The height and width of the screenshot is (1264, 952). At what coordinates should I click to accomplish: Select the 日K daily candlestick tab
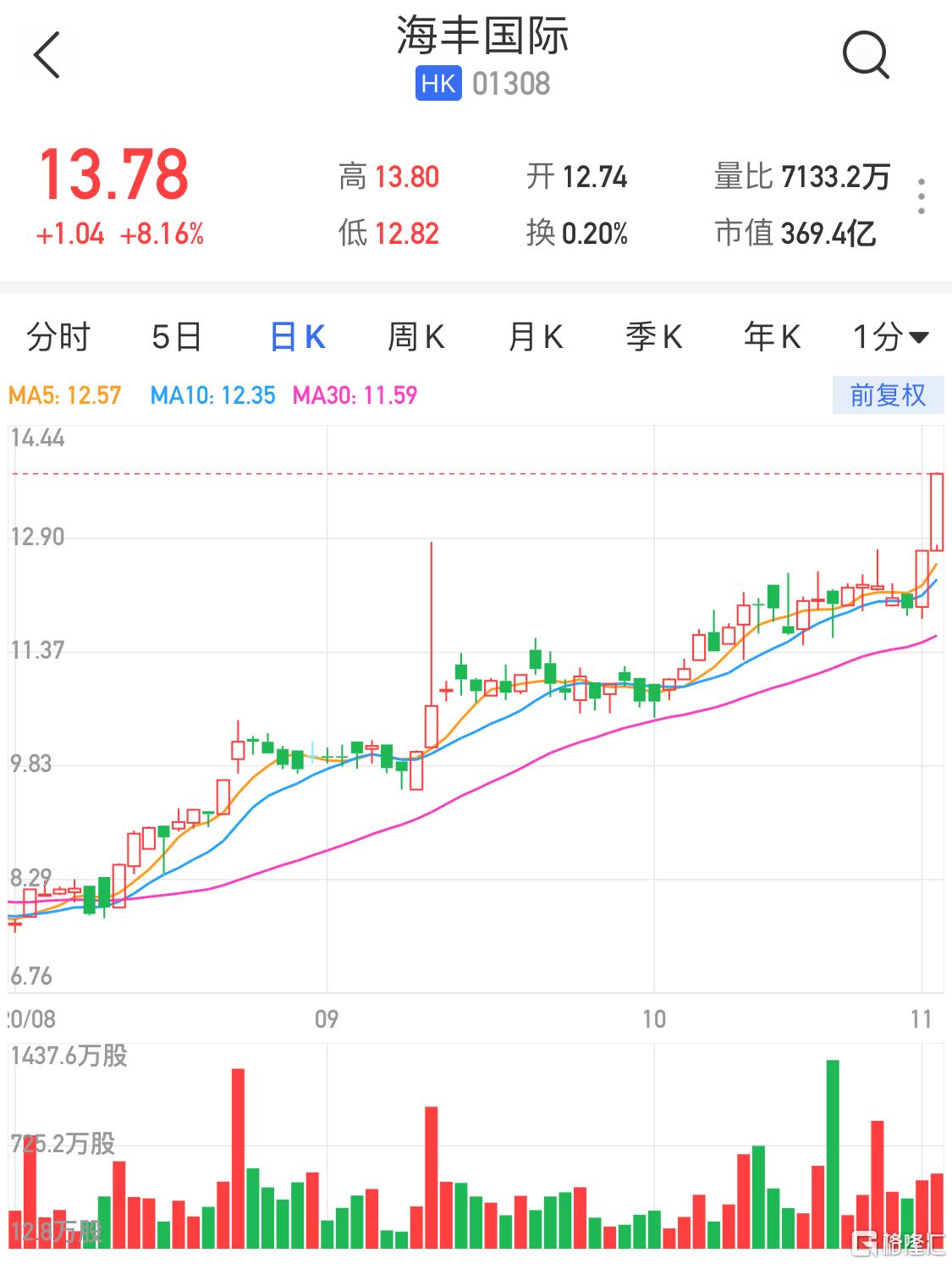[297, 337]
